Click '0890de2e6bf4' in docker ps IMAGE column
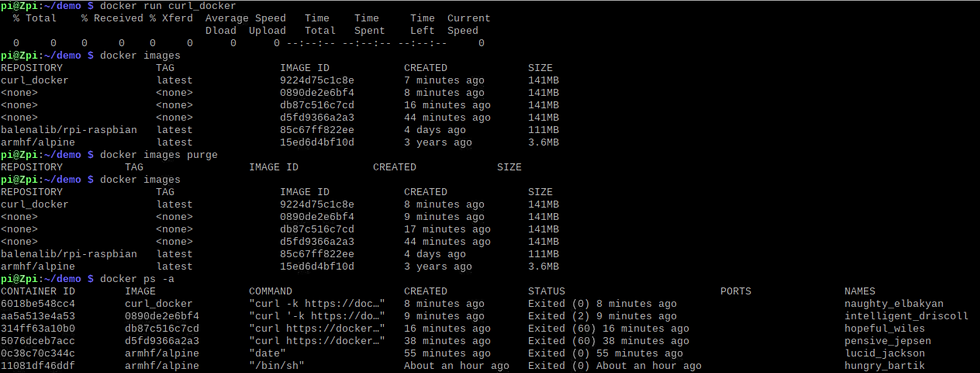This screenshot has width=980, height=373. [x=162, y=316]
